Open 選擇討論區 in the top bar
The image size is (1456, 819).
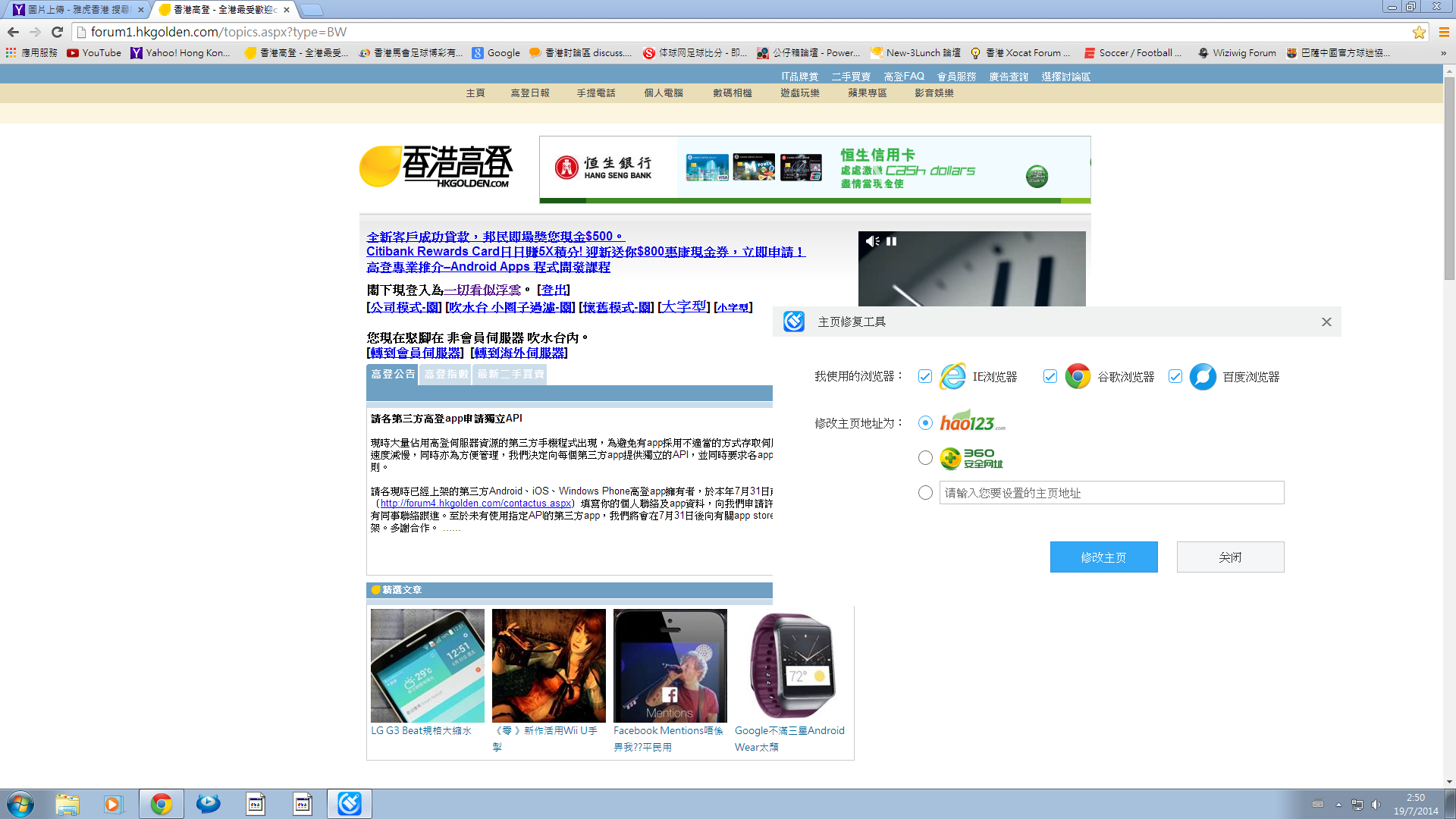(1065, 77)
